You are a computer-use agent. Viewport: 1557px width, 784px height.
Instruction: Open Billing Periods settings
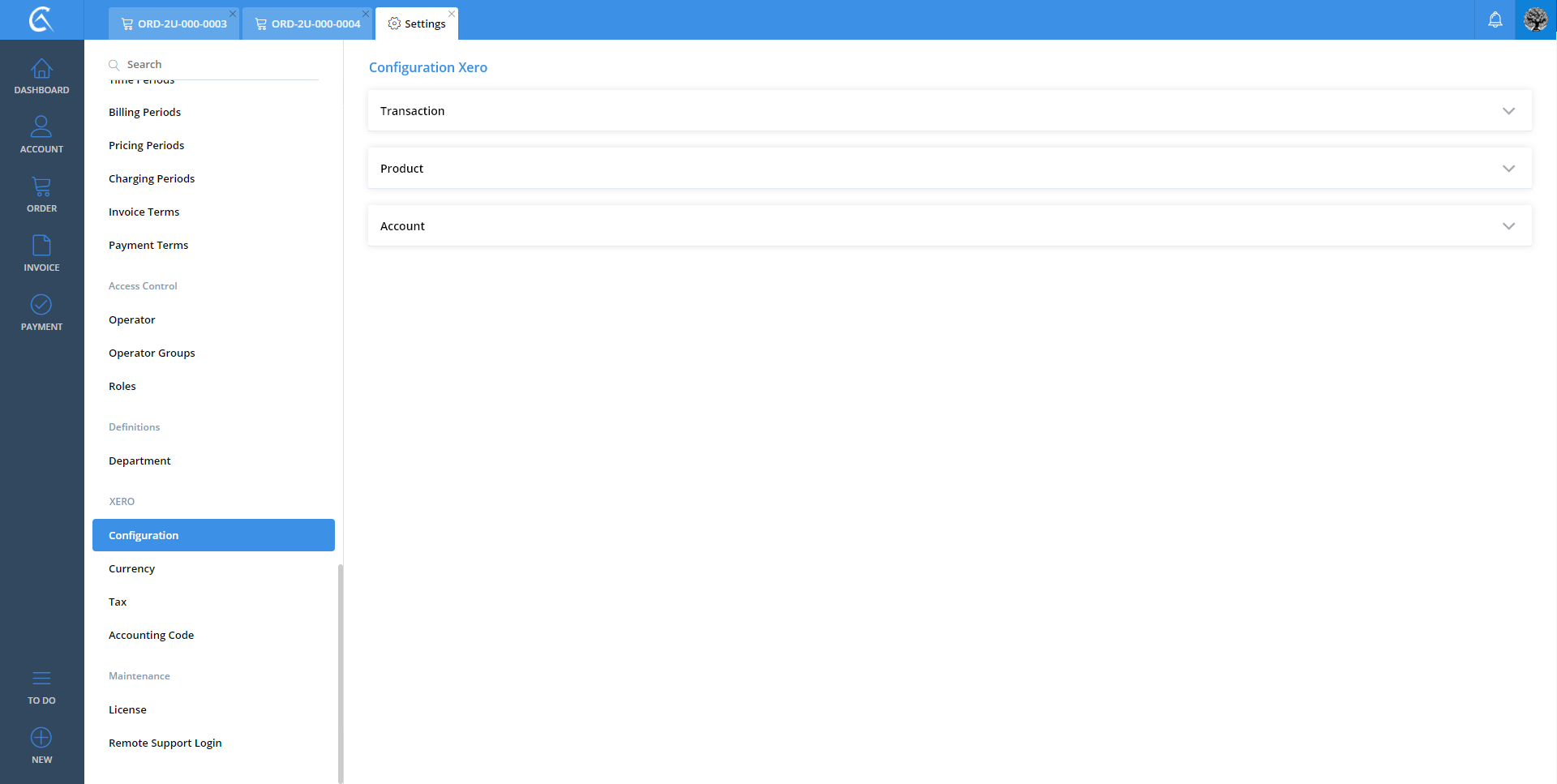pos(145,113)
